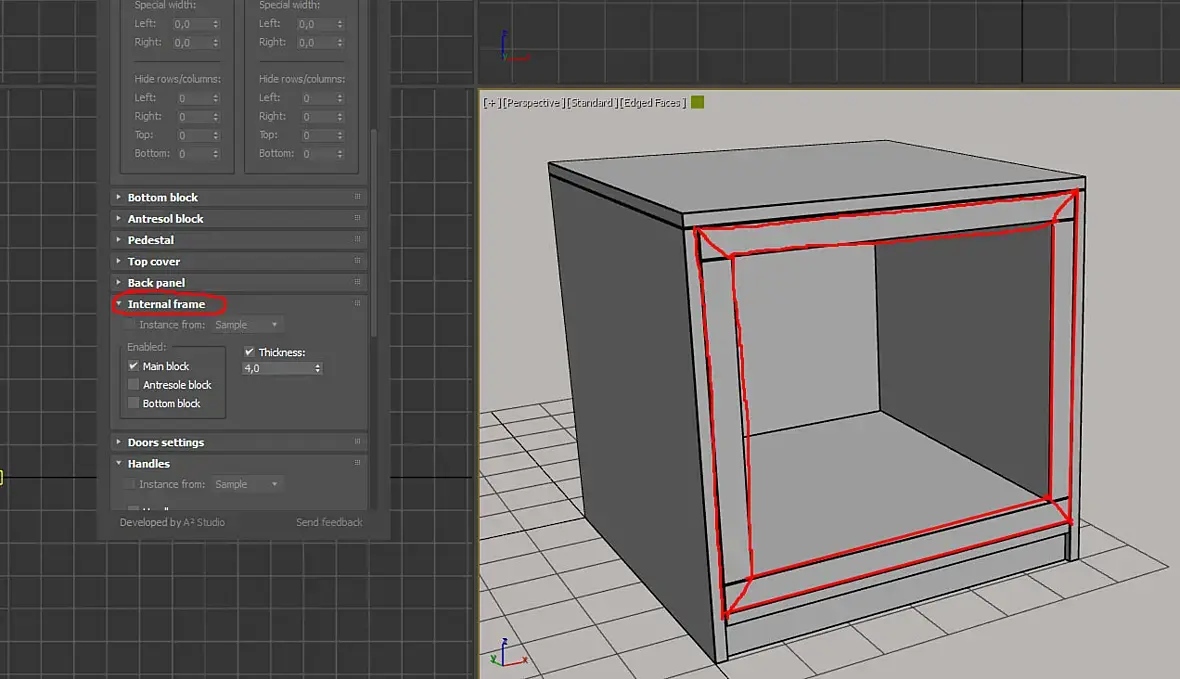The image size is (1180, 679).
Task: Click the green viewport color square
Action: click(697, 102)
